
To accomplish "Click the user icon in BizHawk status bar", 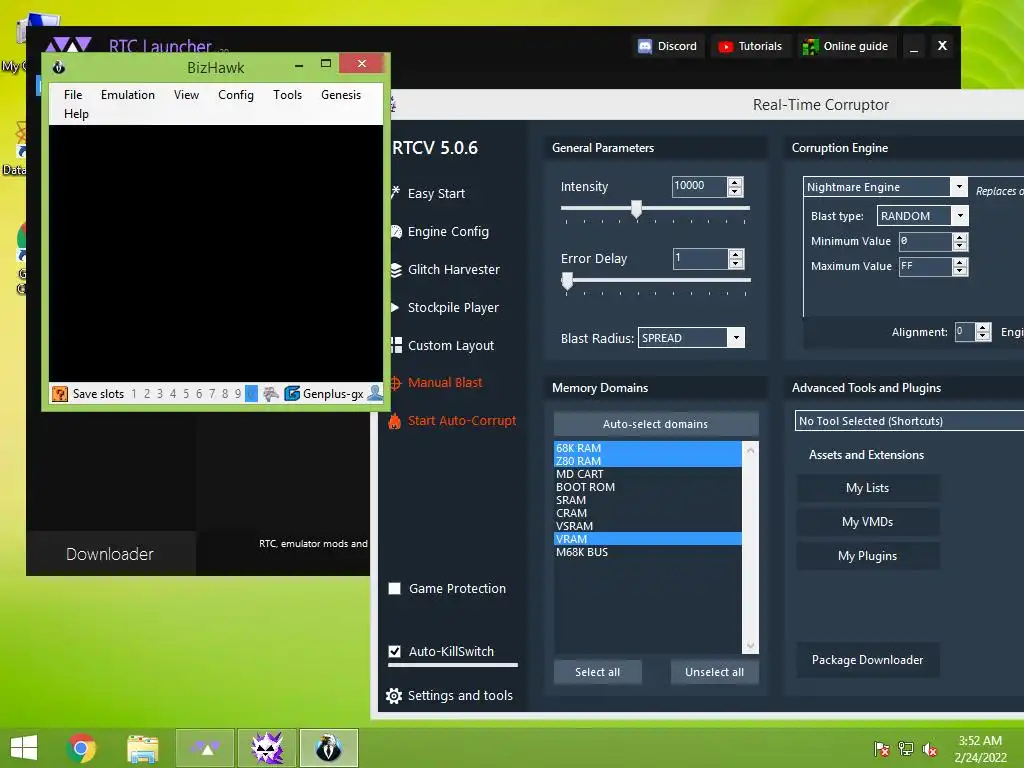I will [x=375, y=393].
